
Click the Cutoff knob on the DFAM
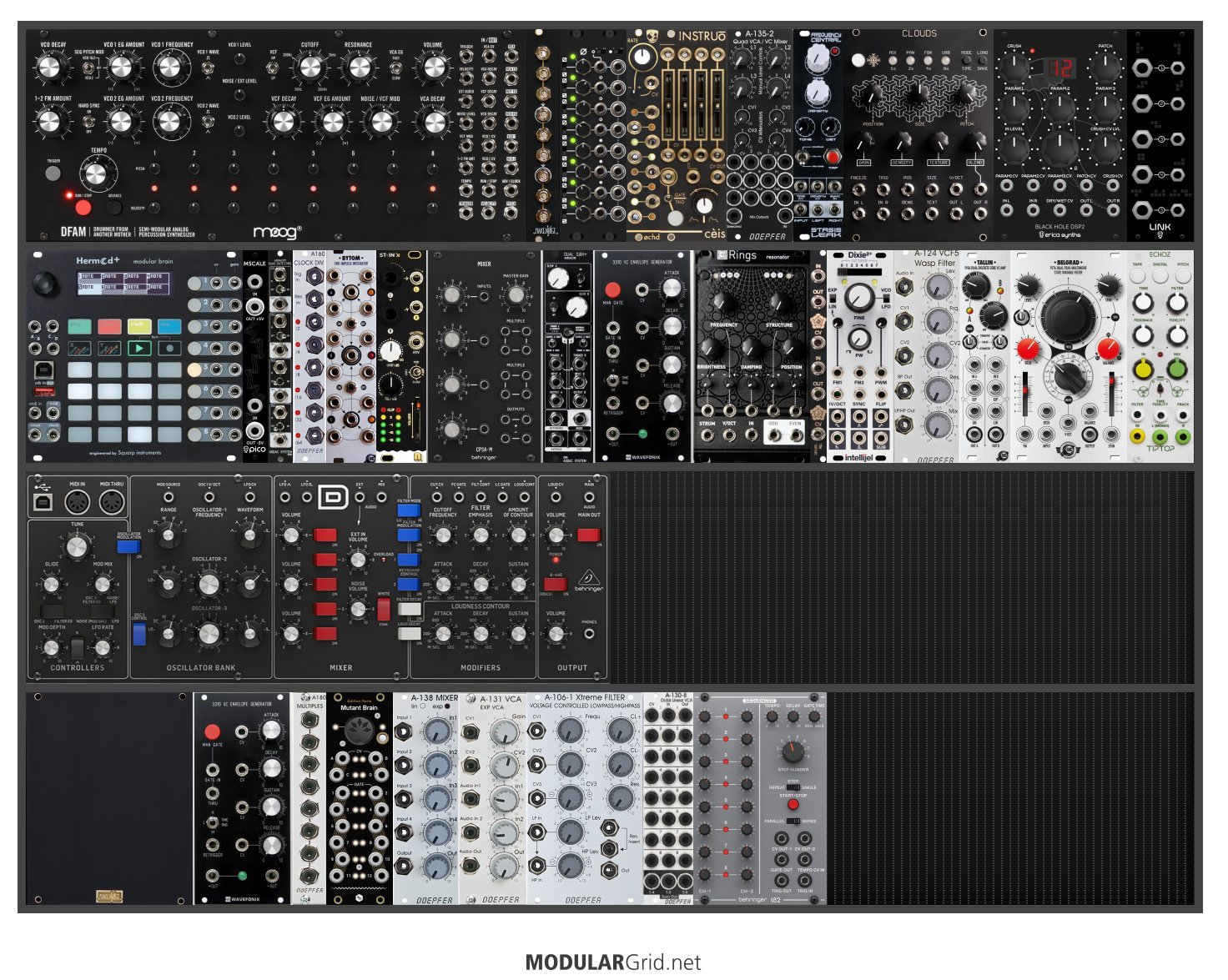(310, 68)
